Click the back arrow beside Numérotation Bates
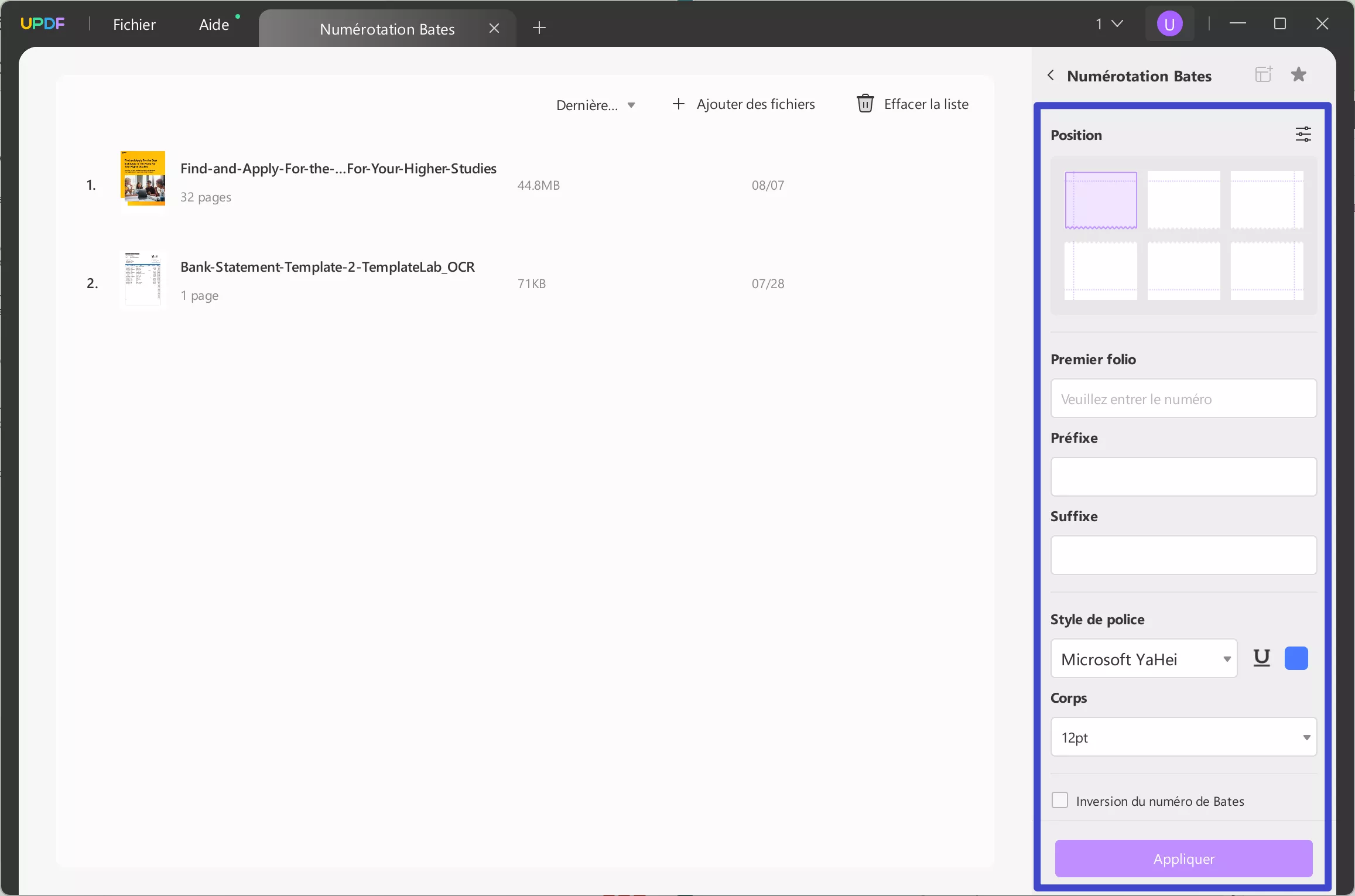The width and height of the screenshot is (1355, 896). [1051, 76]
